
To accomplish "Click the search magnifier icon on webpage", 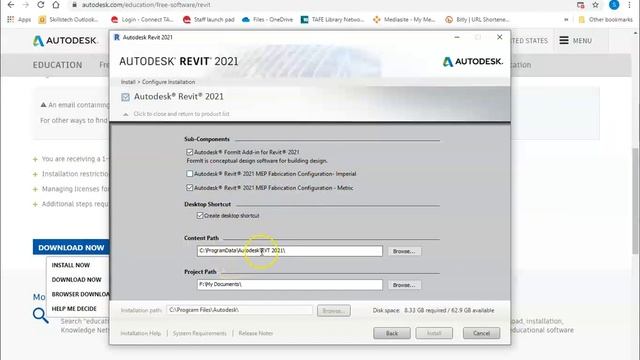I will pyautogui.click(x=40, y=315).
